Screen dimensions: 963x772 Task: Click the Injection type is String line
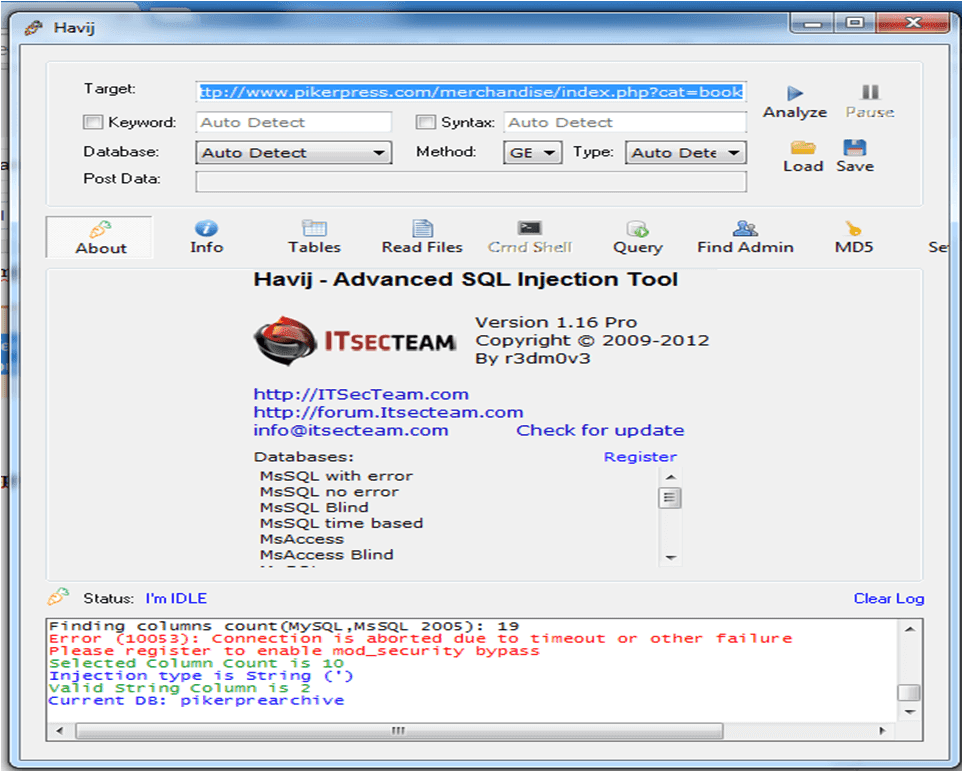(x=201, y=676)
